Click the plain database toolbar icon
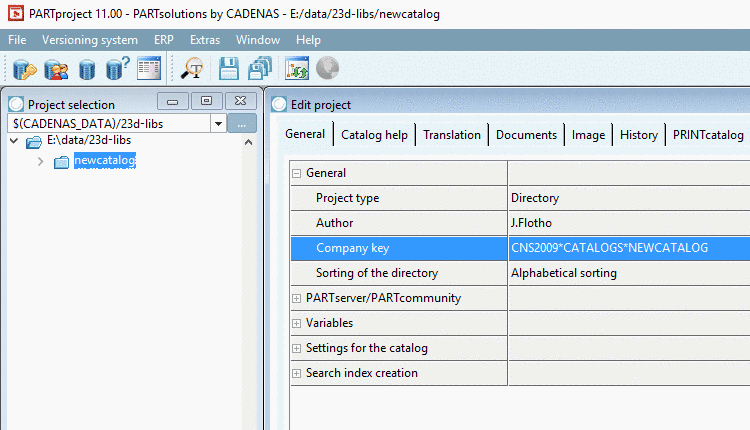This screenshot has width=750, height=430. coord(87,68)
